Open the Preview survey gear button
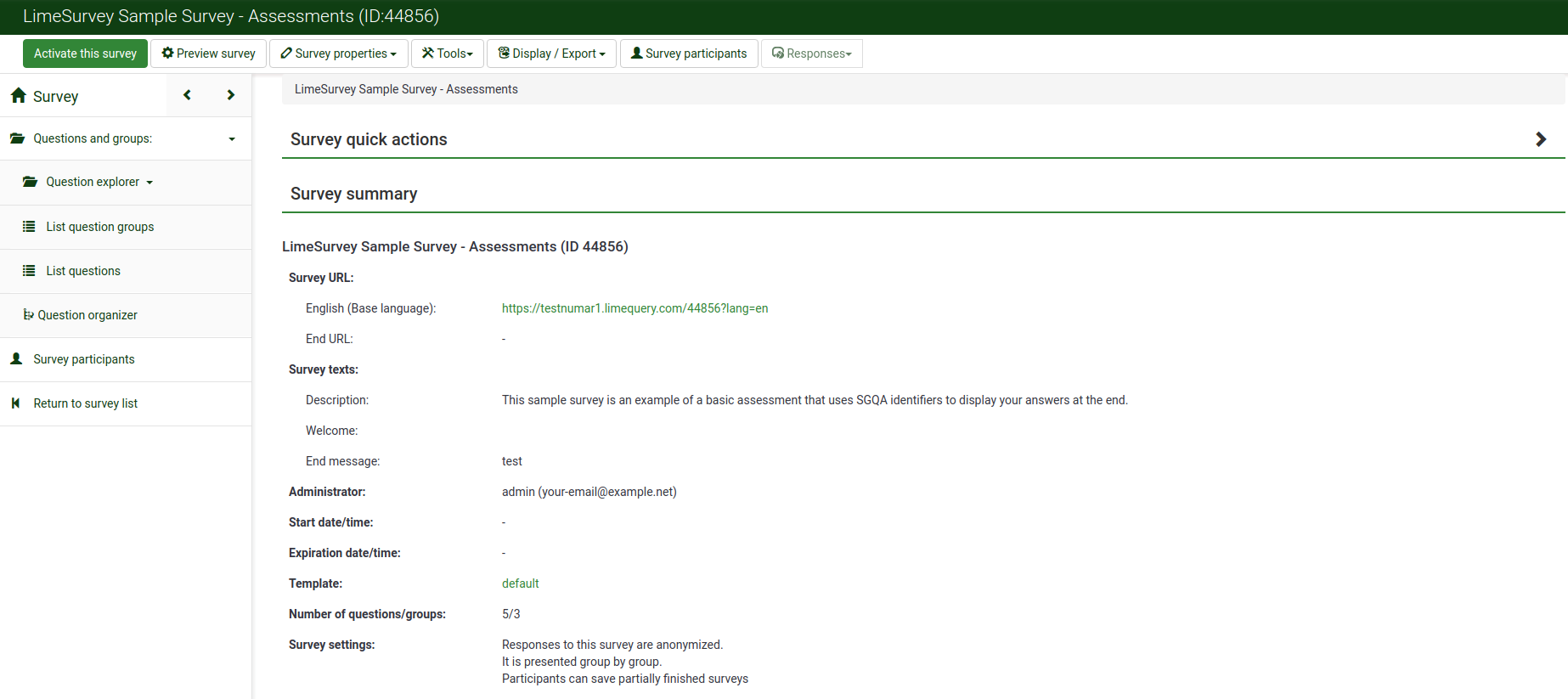 point(208,54)
